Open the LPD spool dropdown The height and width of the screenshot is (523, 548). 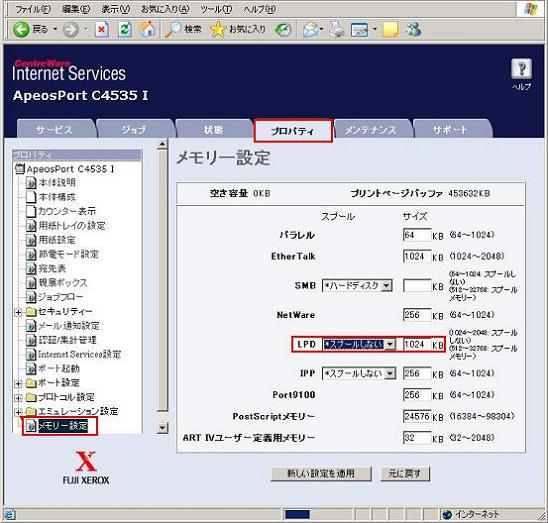pyautogui.click(x=359, y=344)
